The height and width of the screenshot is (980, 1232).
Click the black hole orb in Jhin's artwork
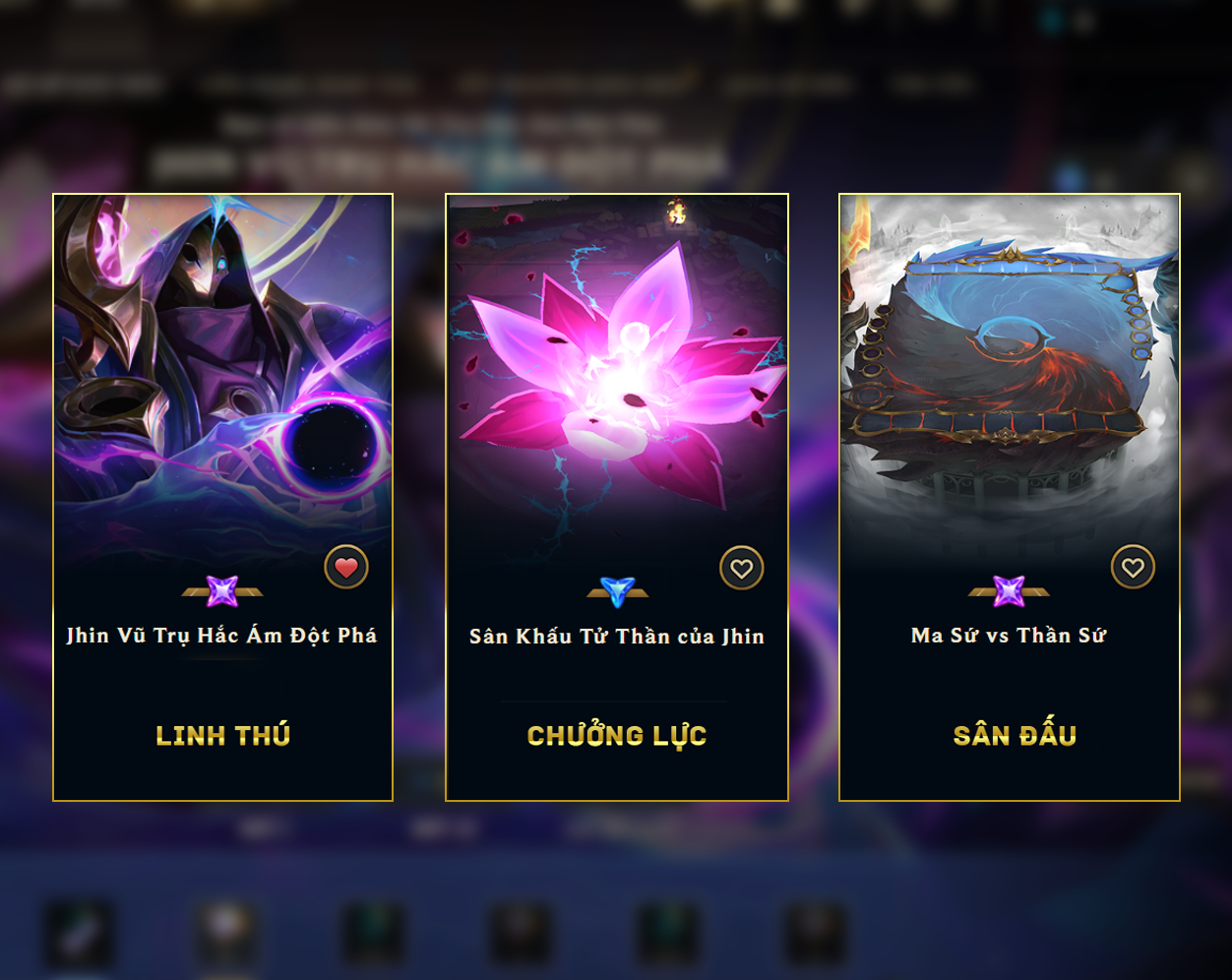coord(329,443)
